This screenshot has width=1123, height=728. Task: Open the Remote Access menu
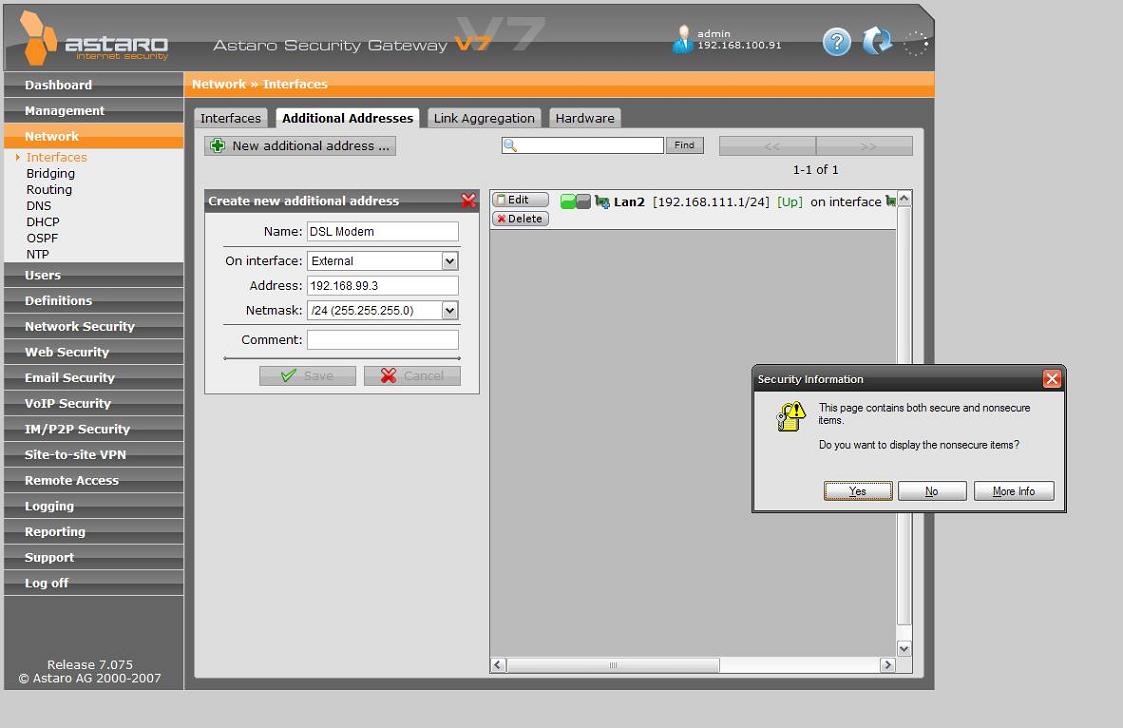tap(94, 481)
